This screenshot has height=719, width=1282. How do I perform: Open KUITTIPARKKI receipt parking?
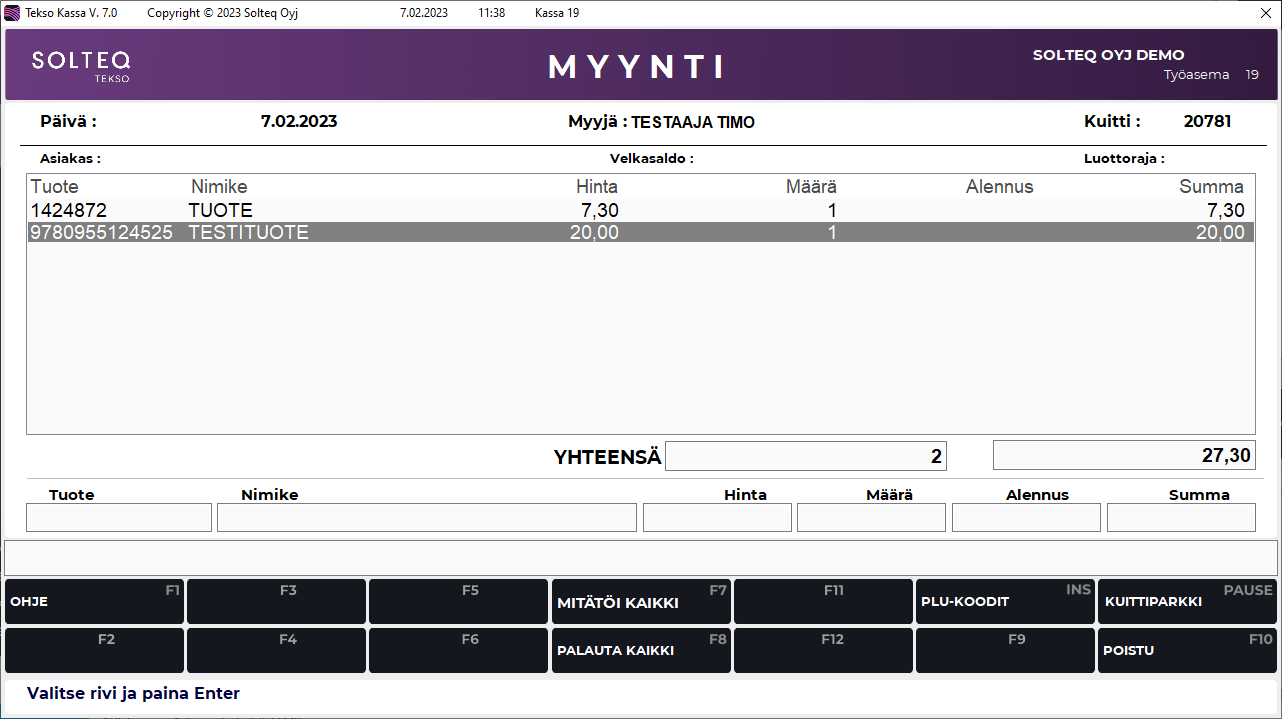tap(1187, 602)
